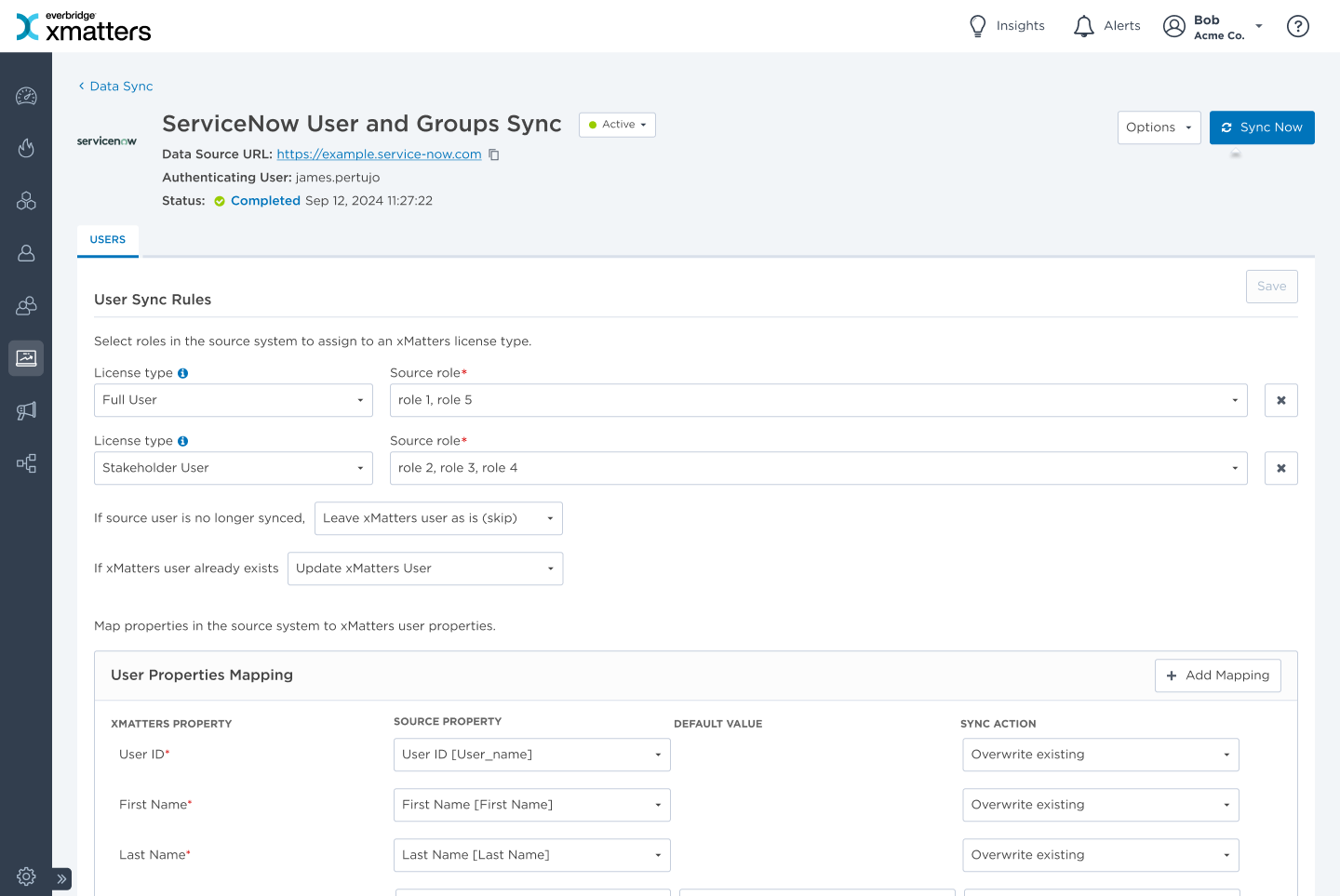This screenshot has height=896, width=1340.
Task: Click the User Sync Rules heading
Action: coord(153,300)
